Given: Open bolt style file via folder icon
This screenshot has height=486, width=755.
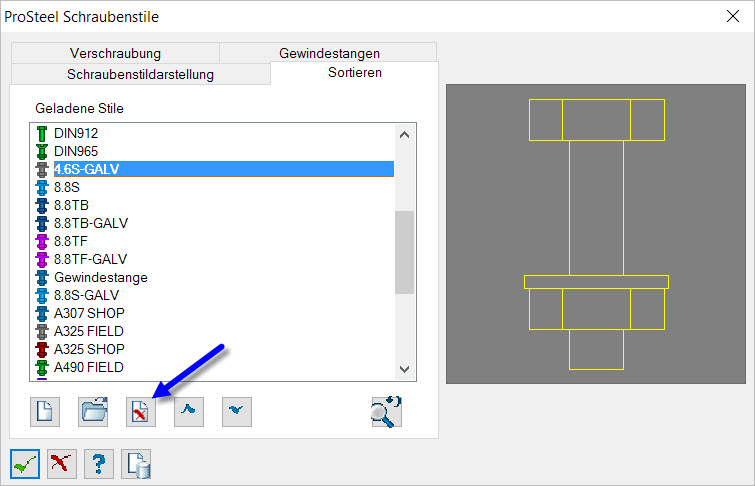Looking at the screenshot, I should (x=93, y=412).
